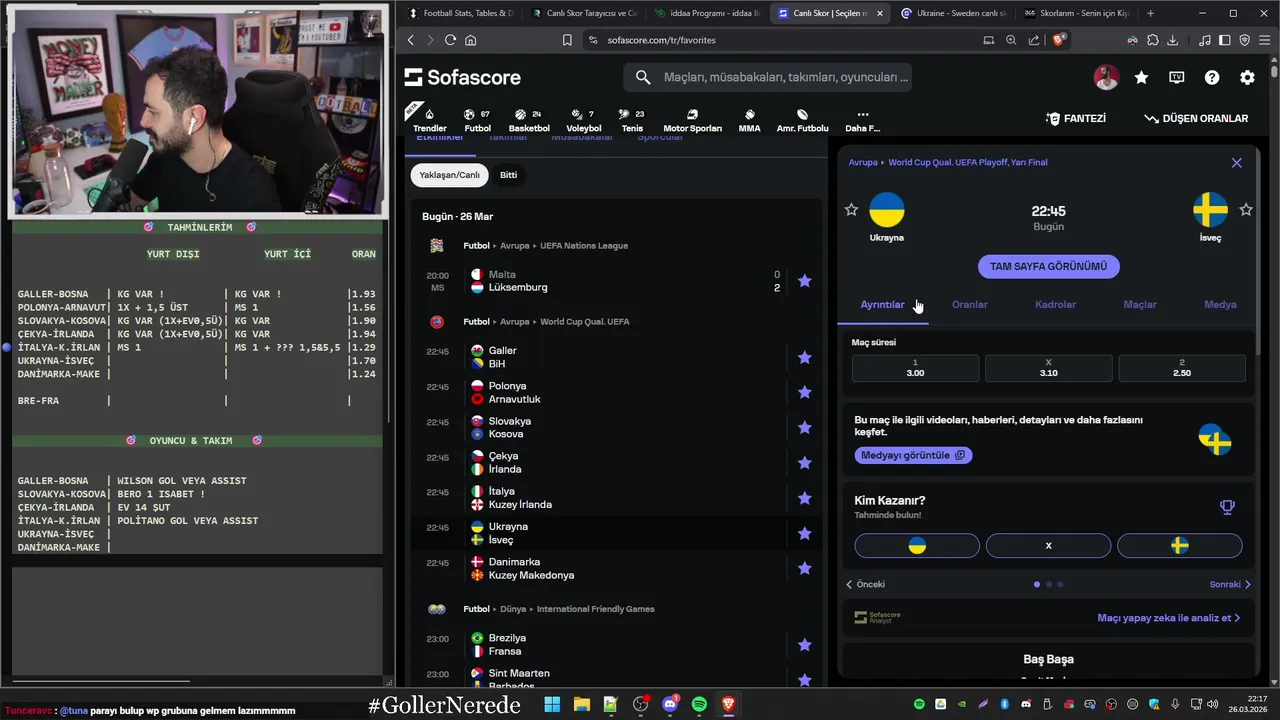Open the Futbol sport category
Screen dimensions: 1280x720
click(x=477, y=120)
